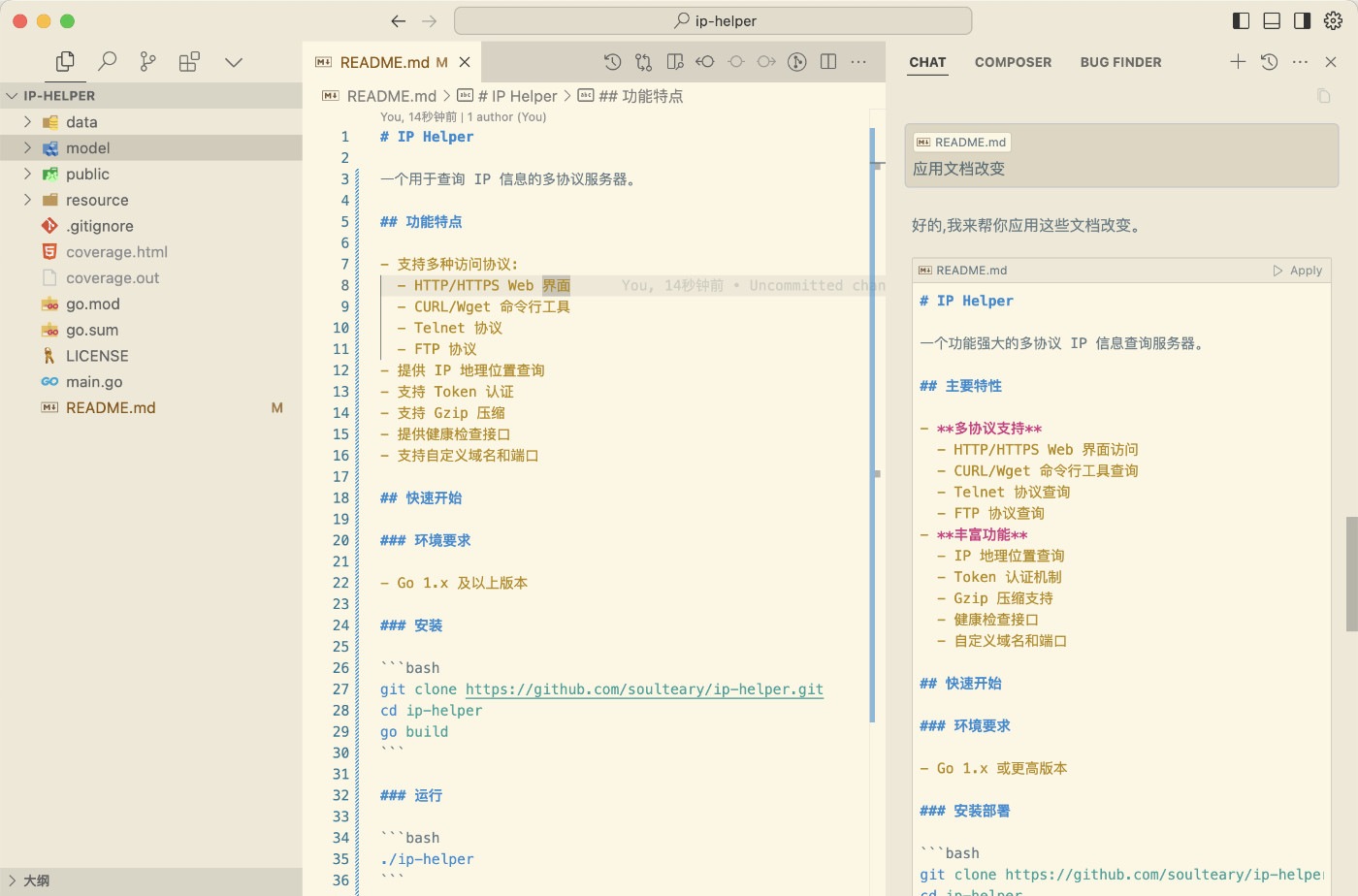Go back with the left arrow
Viewport: 1358px width, 896px height.
[399, 20]
